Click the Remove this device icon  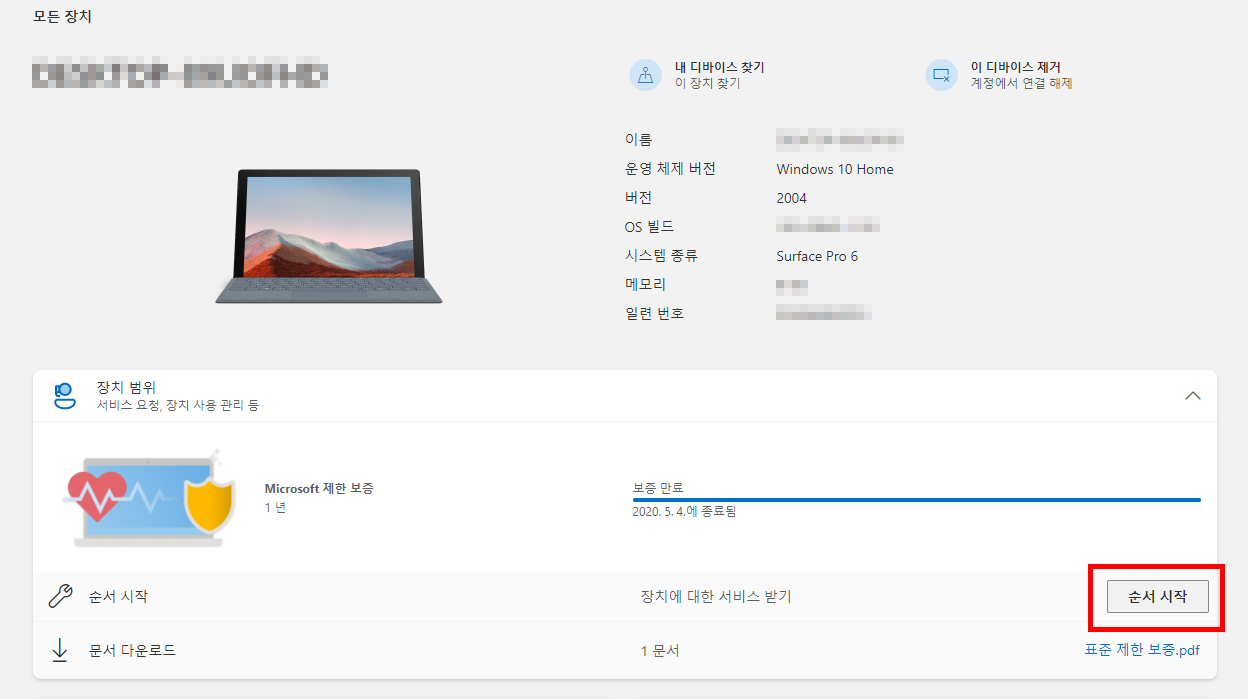point(942,75)
